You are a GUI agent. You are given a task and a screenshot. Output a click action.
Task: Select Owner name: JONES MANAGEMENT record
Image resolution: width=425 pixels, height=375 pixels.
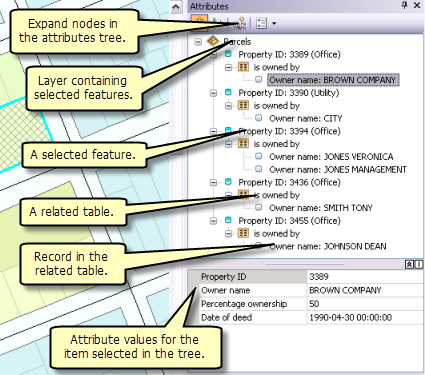pyautogui.click(x=338, y=169)
